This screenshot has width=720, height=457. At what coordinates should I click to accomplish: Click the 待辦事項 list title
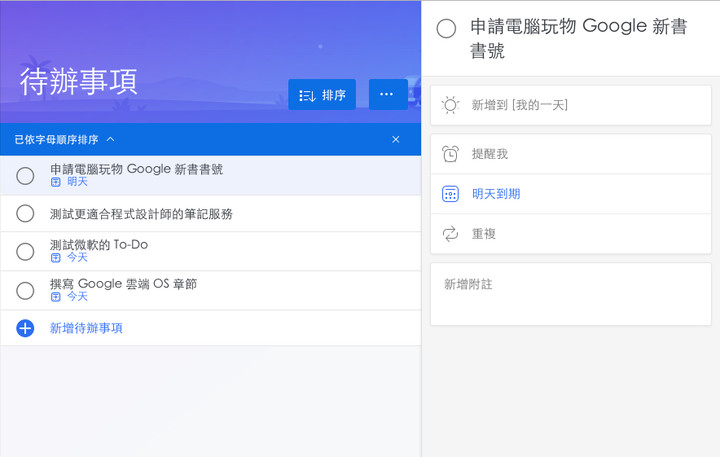(79, 81)
